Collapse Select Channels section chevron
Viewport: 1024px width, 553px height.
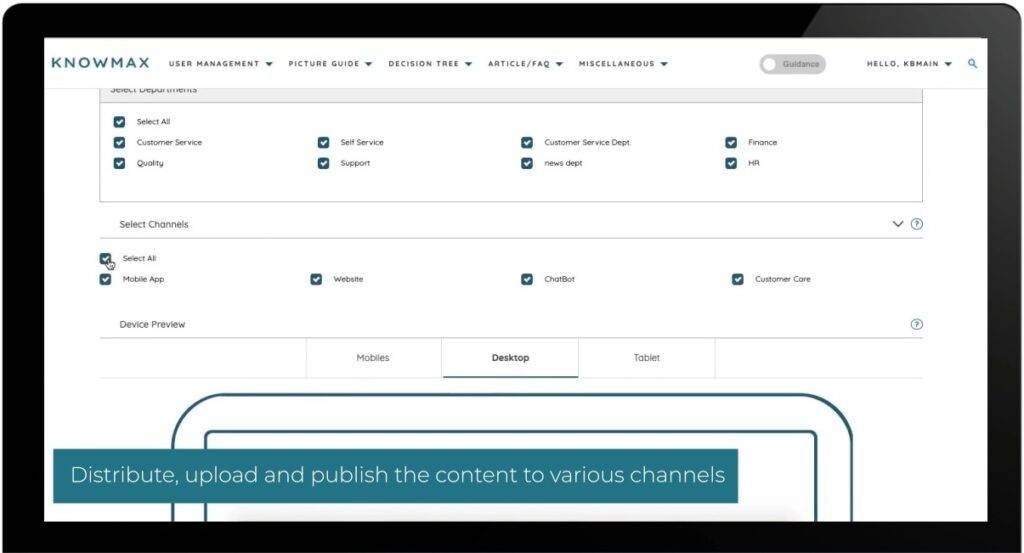(898, 224)
